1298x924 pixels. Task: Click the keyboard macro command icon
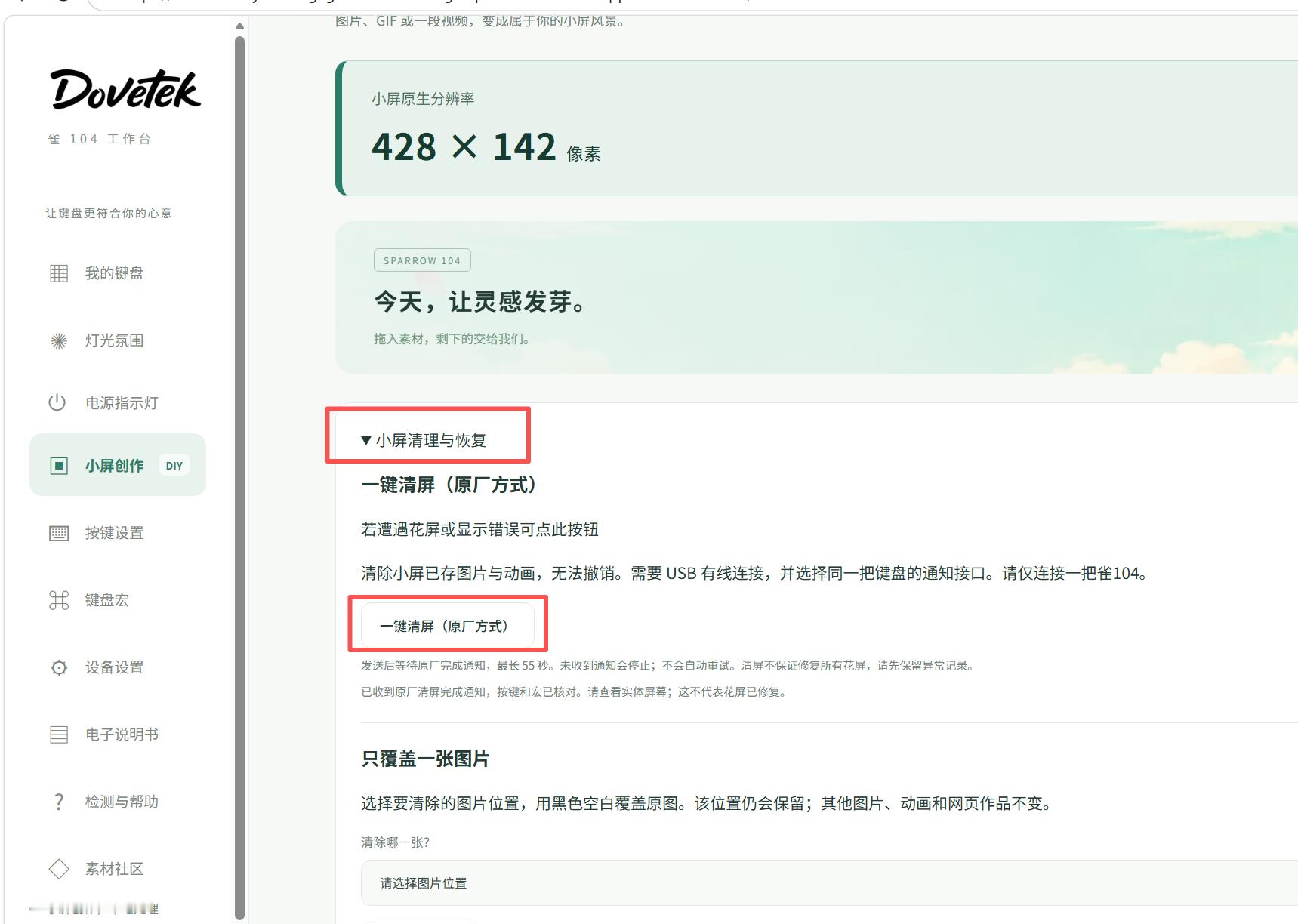[59, 600]
